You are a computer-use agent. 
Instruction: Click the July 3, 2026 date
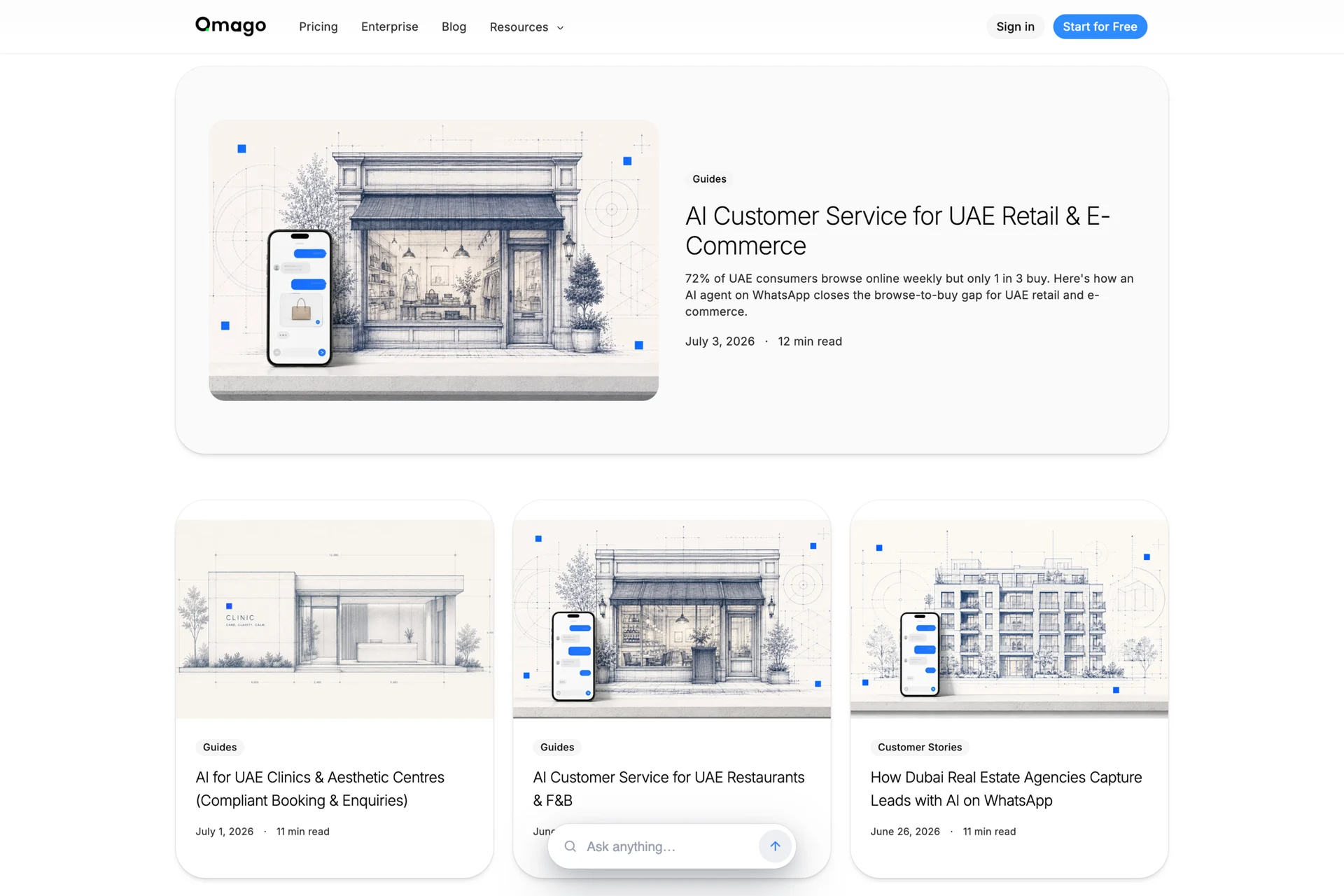pos(720,342)
